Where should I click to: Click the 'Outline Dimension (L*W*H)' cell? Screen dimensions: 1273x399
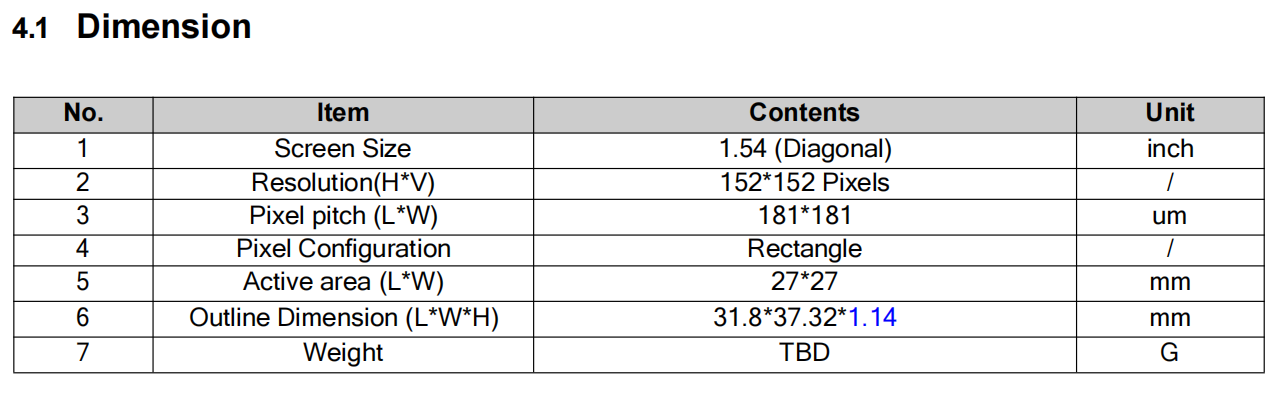pyautogui.click(x=343, y=318)
